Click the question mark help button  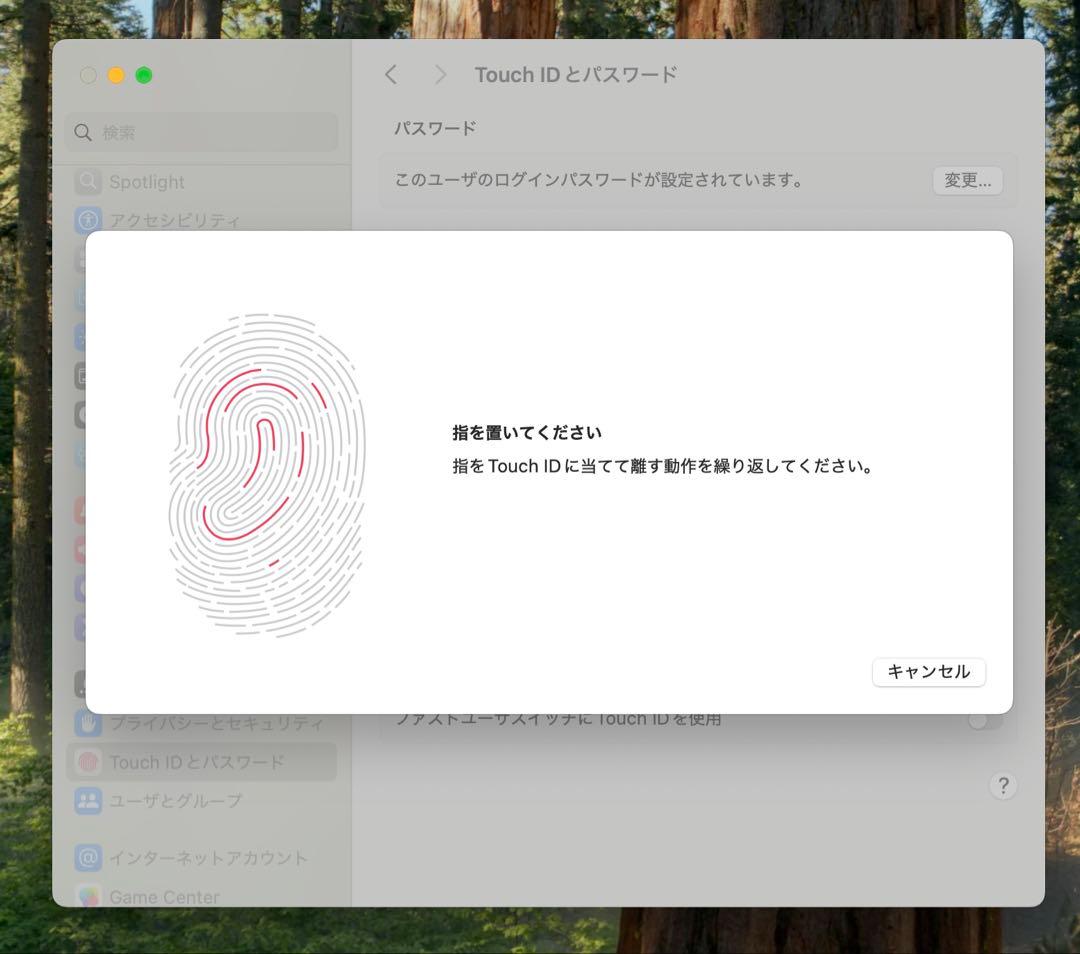[1003, 786]
